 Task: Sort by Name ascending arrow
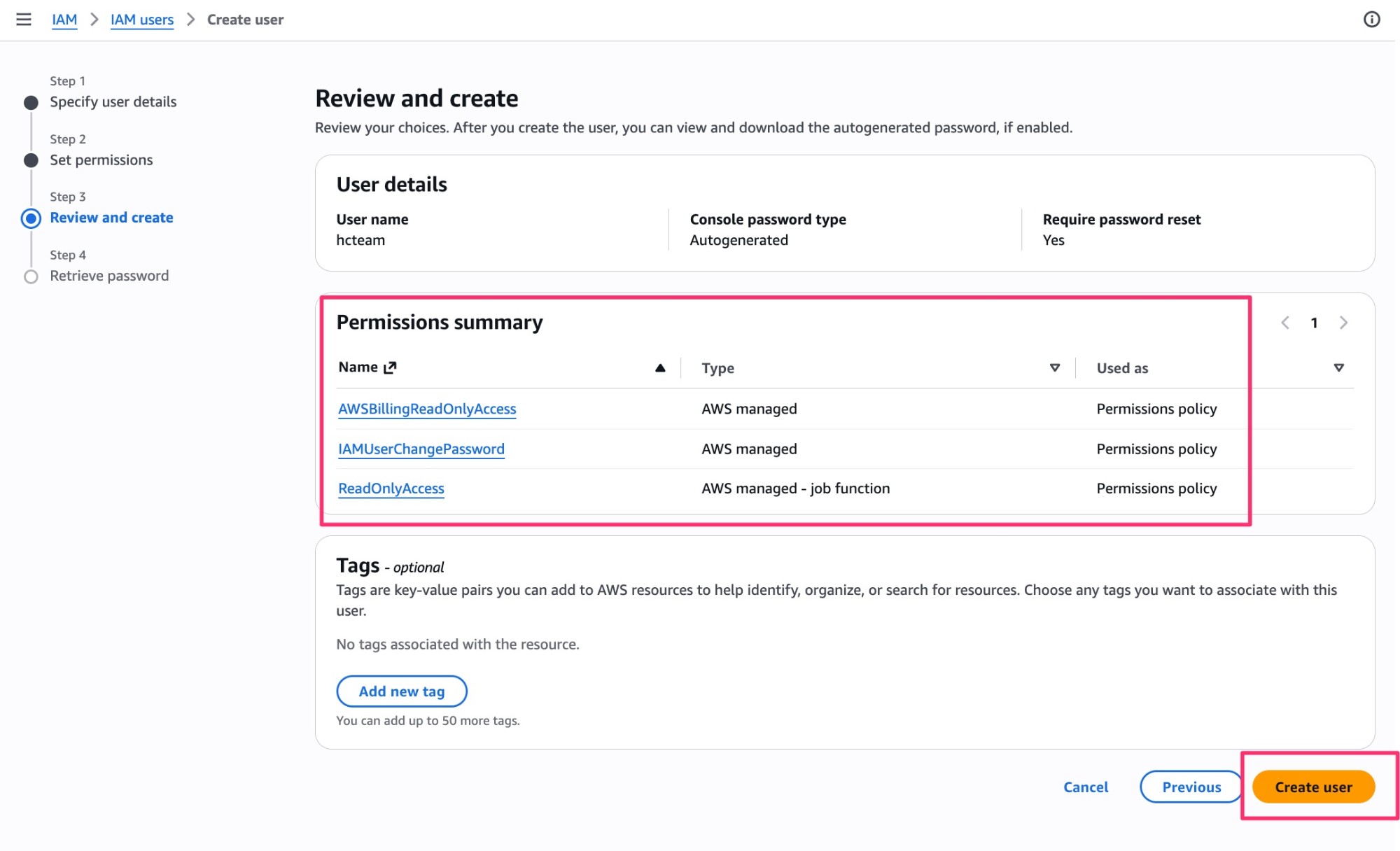click(x=659, y=367)
